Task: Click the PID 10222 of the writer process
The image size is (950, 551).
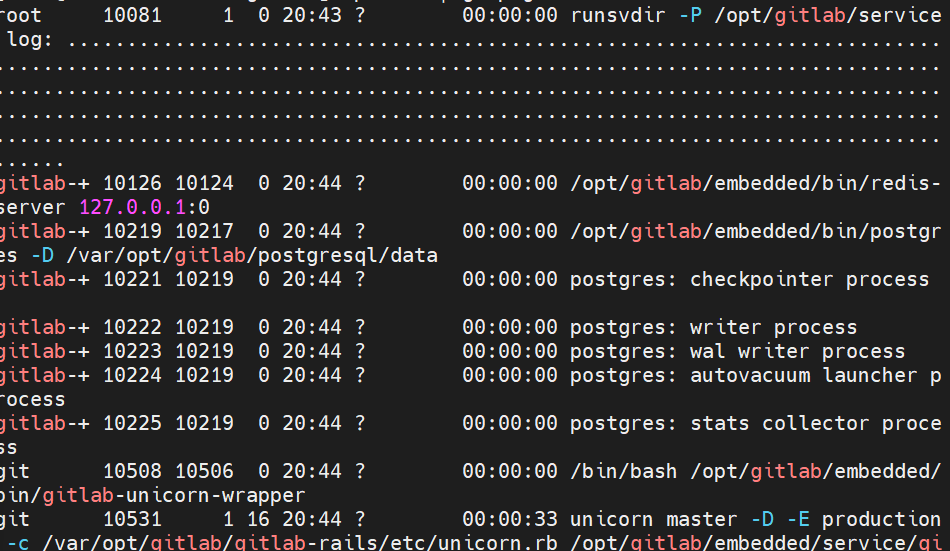Action: 132,327
